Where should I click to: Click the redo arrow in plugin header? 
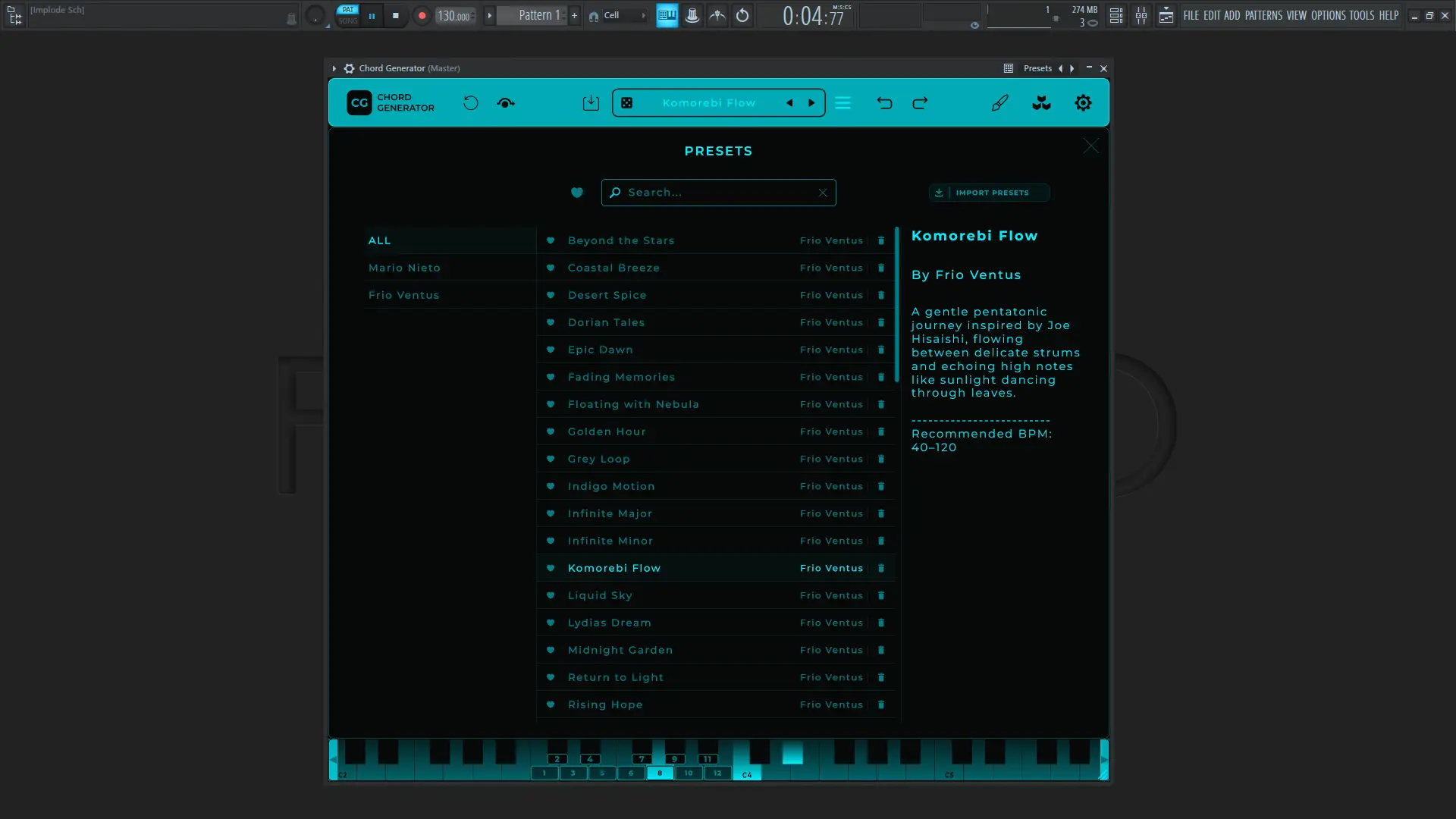coord(920,103)
